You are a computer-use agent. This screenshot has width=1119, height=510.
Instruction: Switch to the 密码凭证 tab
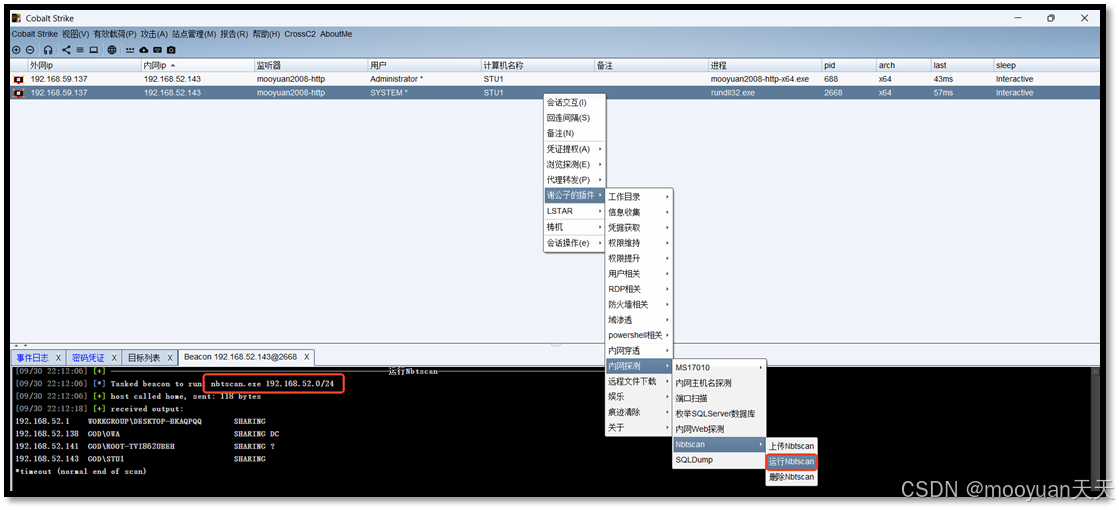pos(88,357)
